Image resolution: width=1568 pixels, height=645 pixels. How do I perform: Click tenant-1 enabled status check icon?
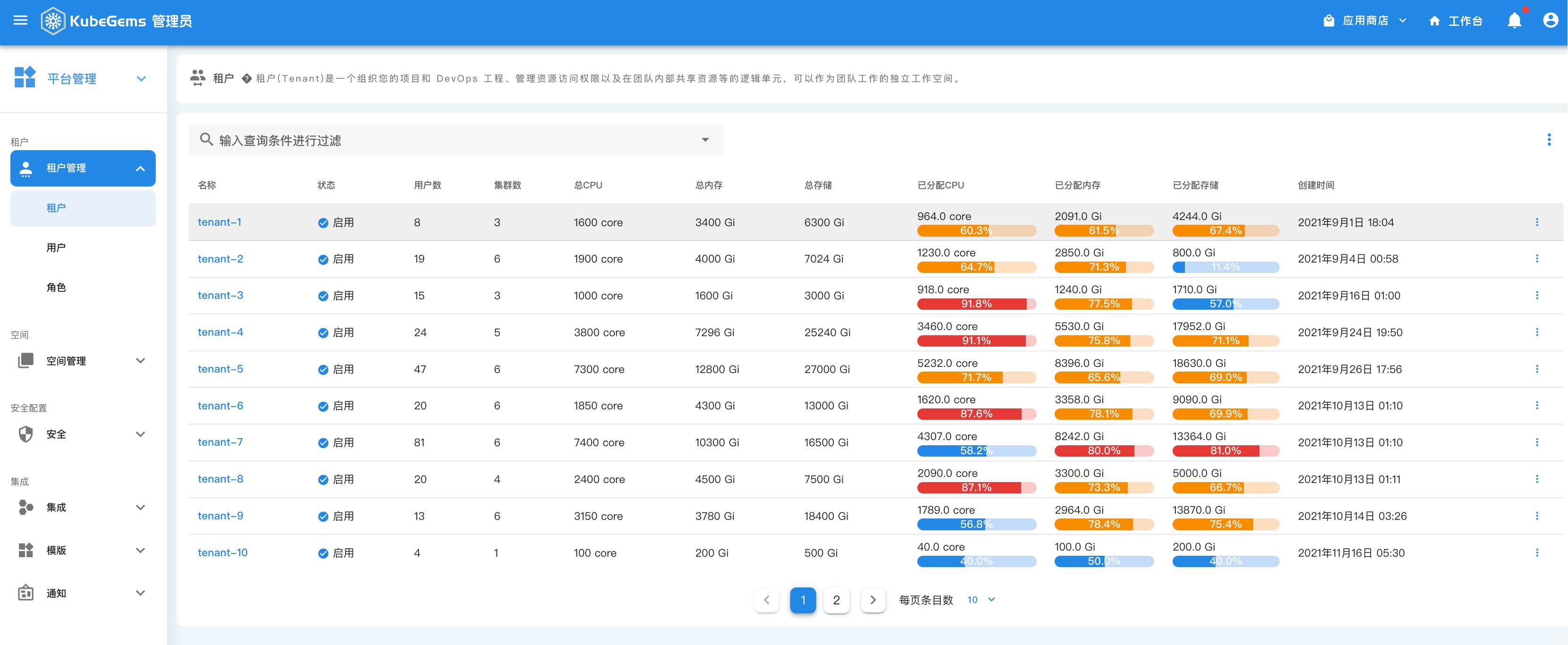point(323,223)
